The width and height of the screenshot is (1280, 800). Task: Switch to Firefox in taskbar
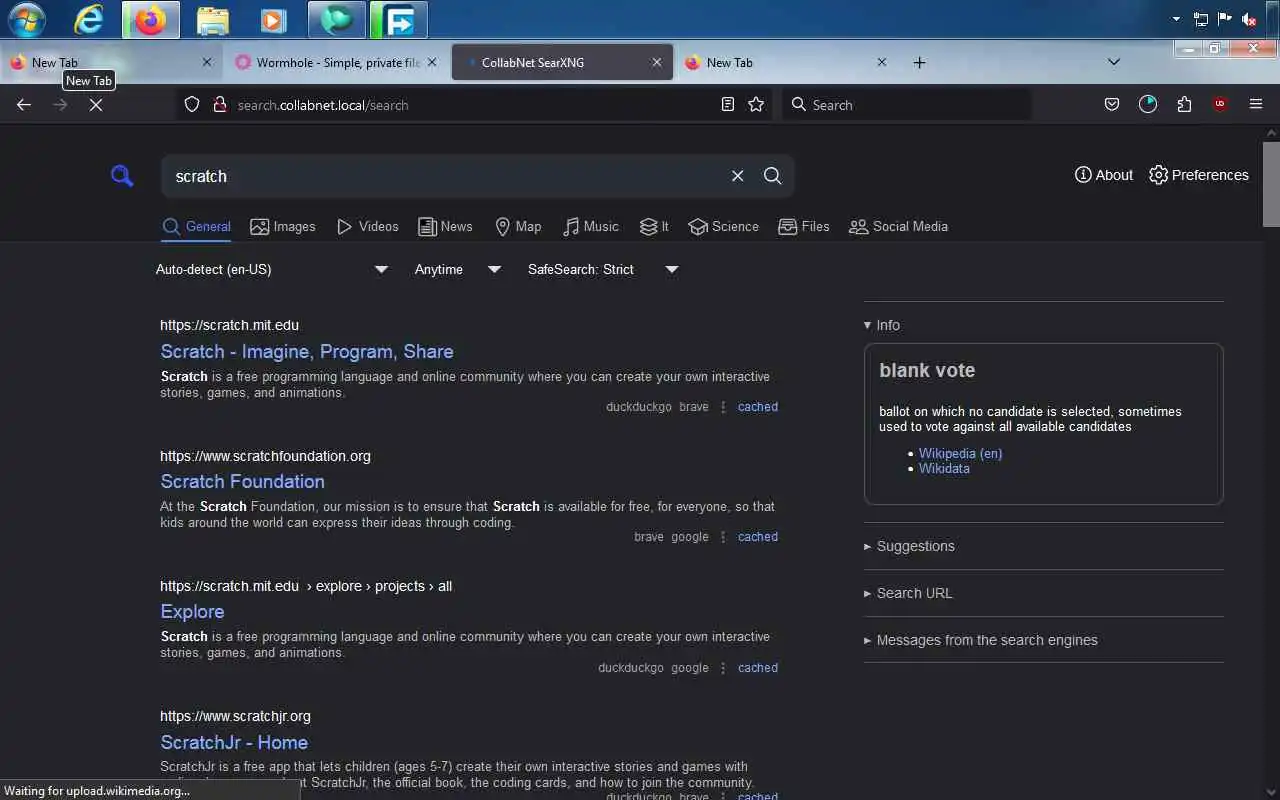click(151, 19)
